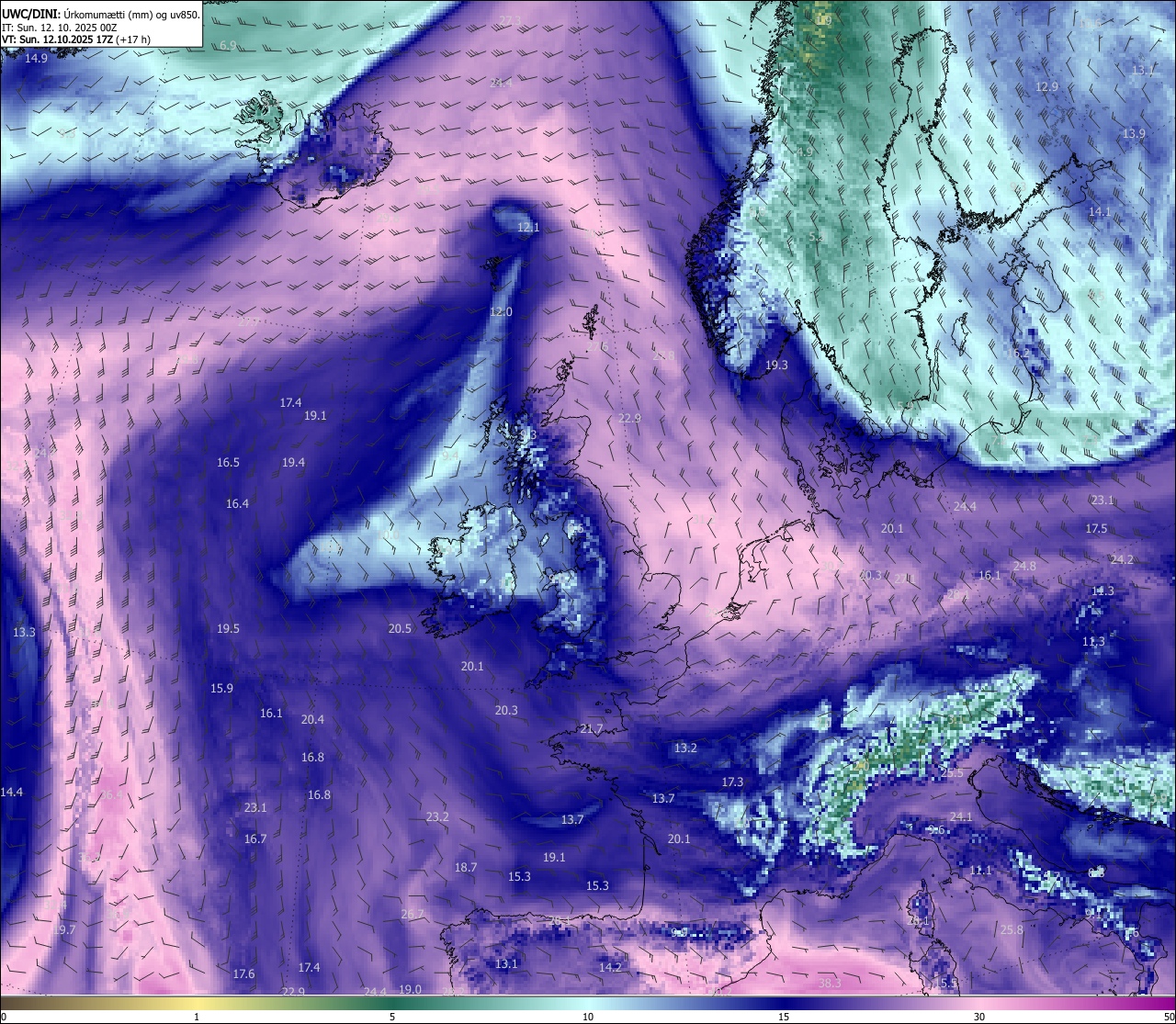This screenshot has height=1024, width=1176.
Task: Click the 14.2 value over Spain
Action: point(610,968)
